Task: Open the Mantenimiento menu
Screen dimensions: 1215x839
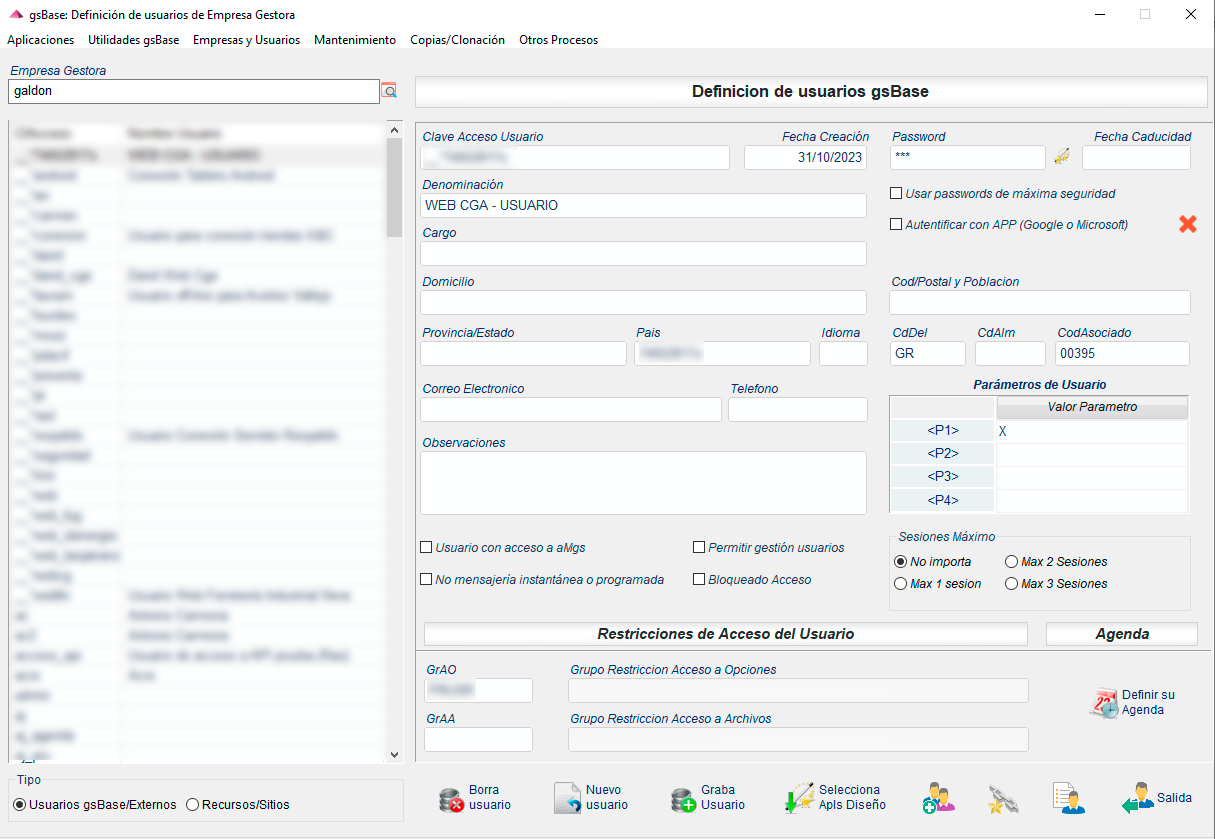Action: click(x=355, y=40)
